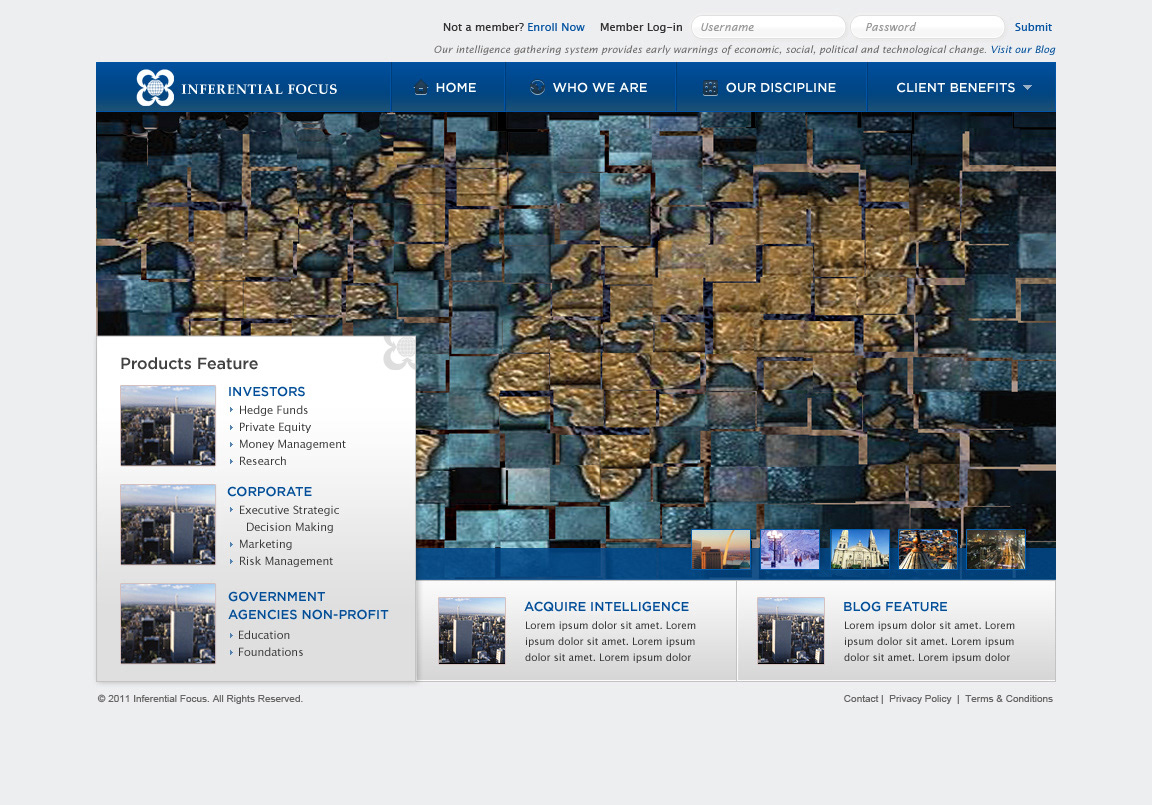Expand the Client Benefits dropdown arrow
The height and width of the screenshot is (805, 1152).
[x=1027, y=87]
